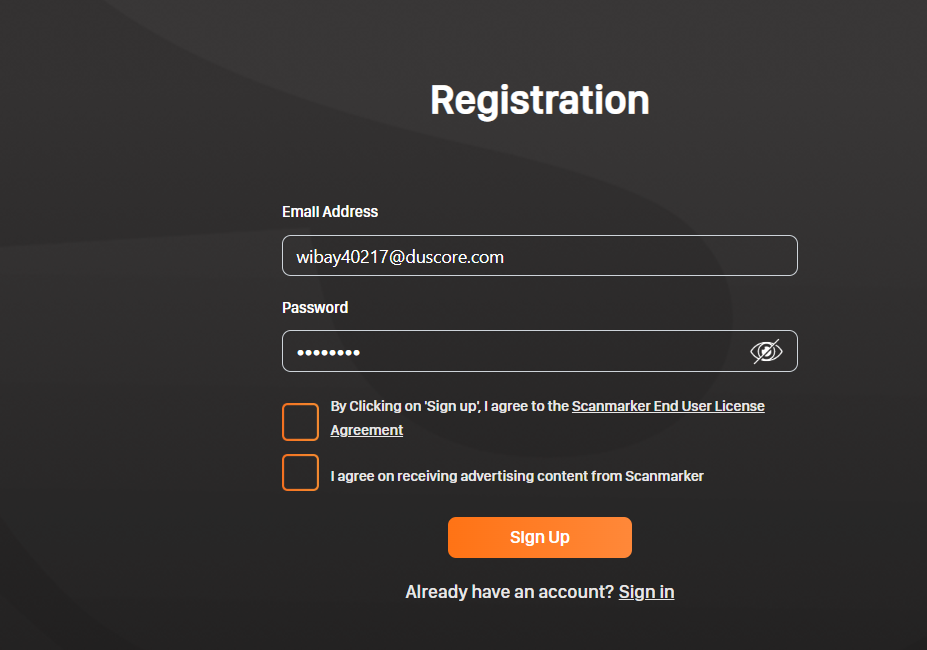The image size is (927, 650).
Task: Open the Scanmarker End User License link
Action: click(x=668, y=406)
